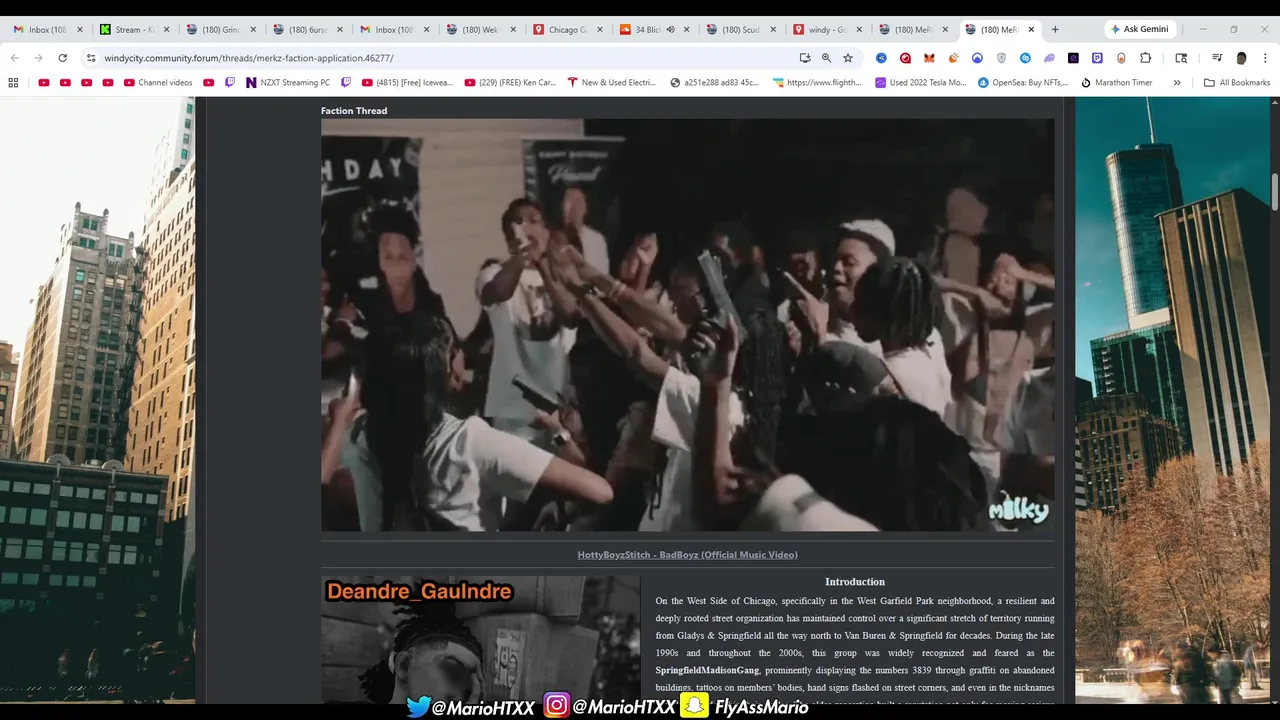Close the active (180) MeR tab

point(1031,30)
